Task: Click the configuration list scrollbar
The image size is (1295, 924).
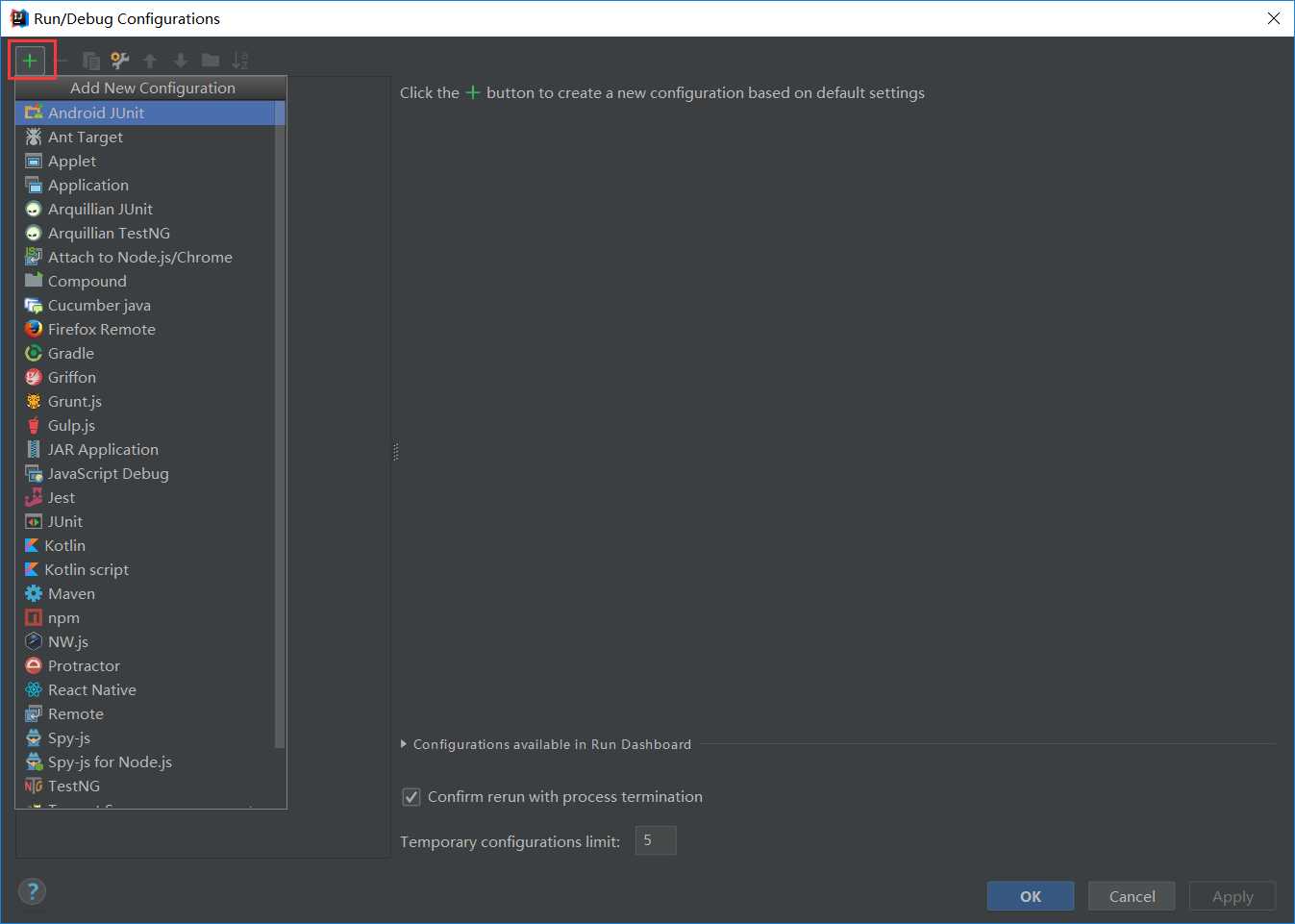Action: click(x=280, y=424)
